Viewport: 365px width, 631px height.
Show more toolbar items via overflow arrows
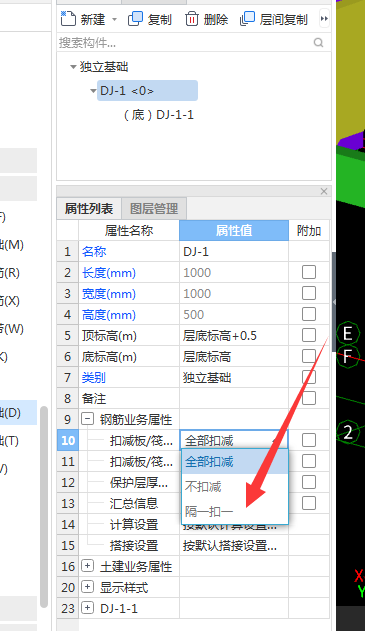point(324,19)
